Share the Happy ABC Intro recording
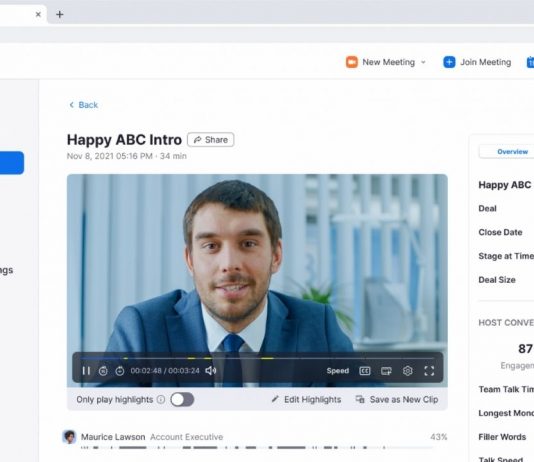The image size is (534, 462). pyautogui.click(x=210, y=140)
